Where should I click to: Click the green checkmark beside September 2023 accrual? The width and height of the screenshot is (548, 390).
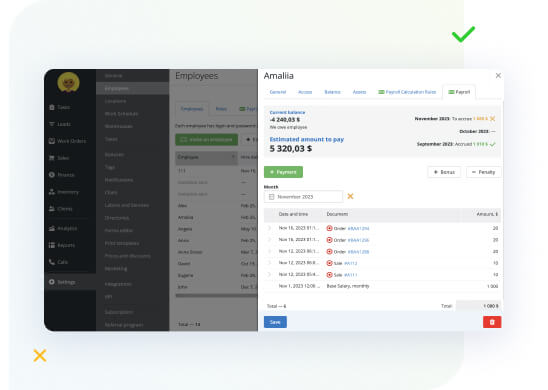[492, 144]
